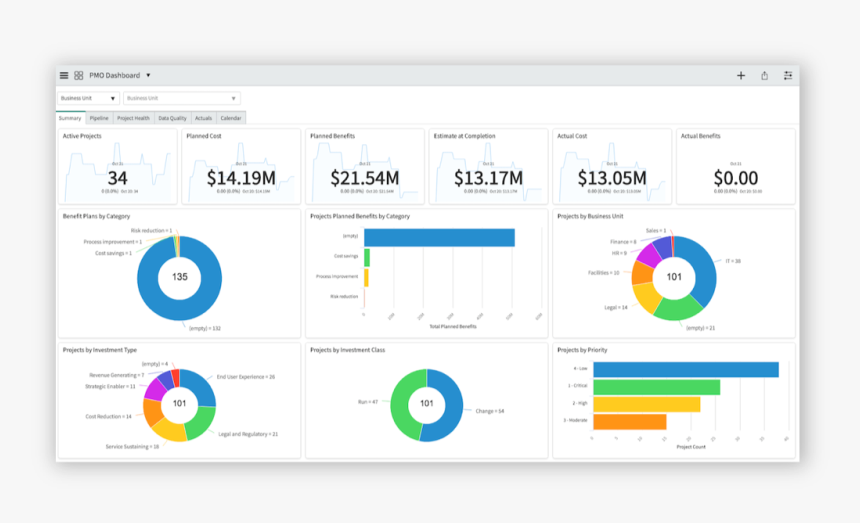Screen dimensions: 860x523
Task: Select the Calendar tab
Action: click(x=231, y=118)
